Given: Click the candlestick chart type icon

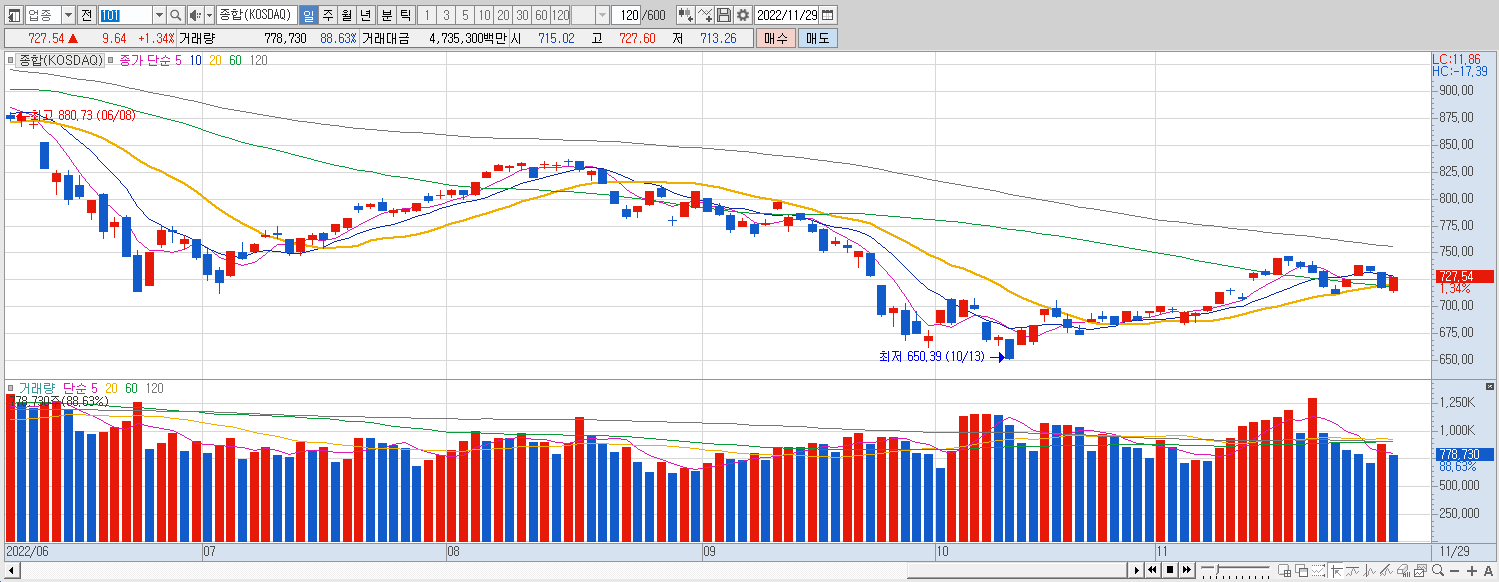Looking at the screenshot, I should pos(686,15).
